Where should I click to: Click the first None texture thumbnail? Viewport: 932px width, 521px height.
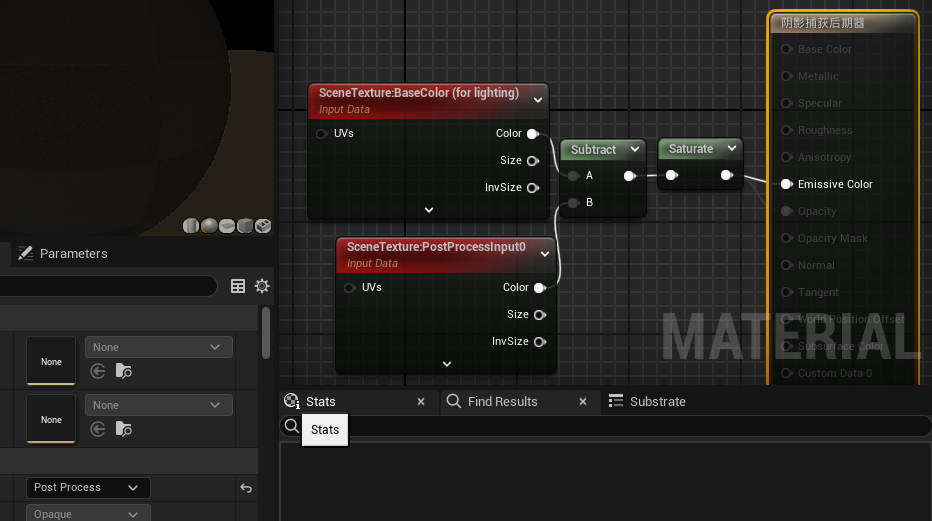point(51,361)
